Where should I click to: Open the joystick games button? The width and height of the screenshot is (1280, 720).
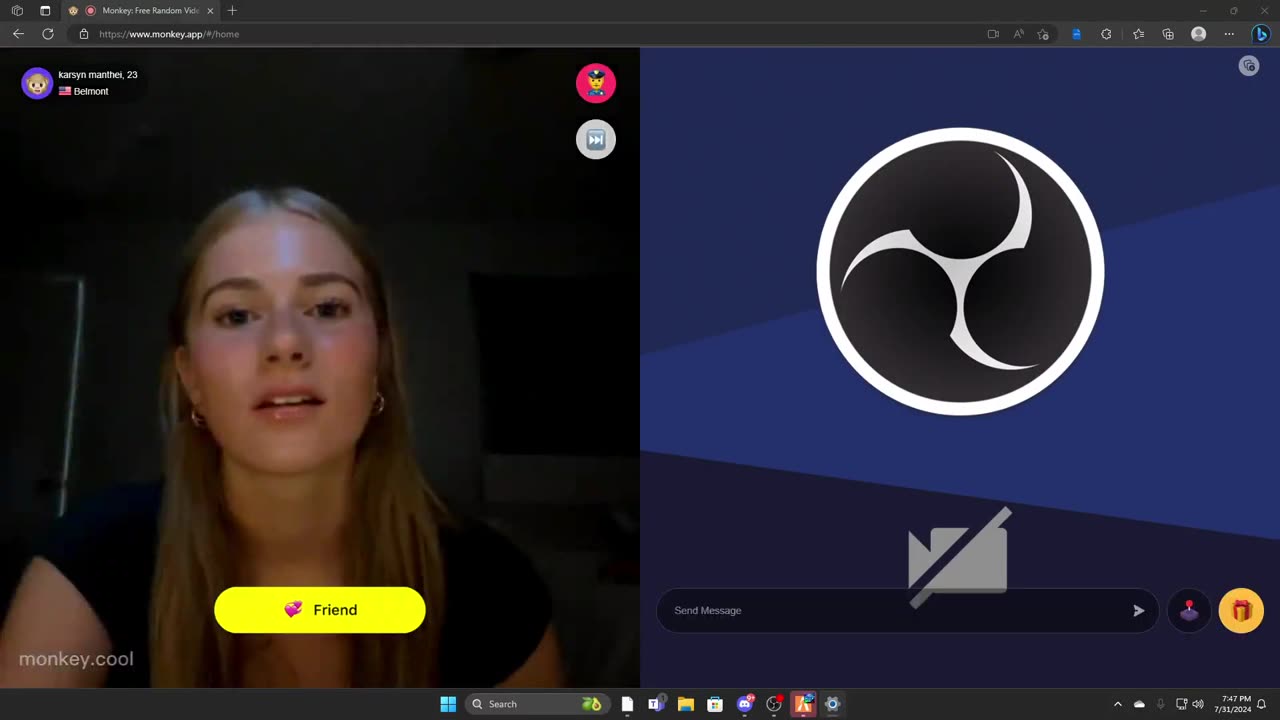pos(1189,610)
